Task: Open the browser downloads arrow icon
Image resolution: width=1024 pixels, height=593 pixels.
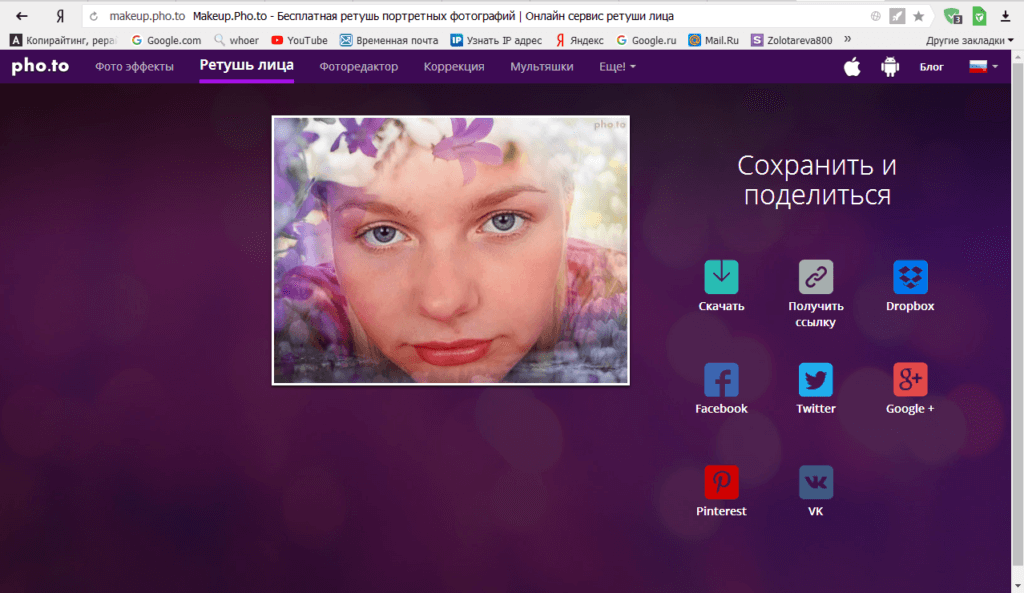Action: tap(1006, 16)
